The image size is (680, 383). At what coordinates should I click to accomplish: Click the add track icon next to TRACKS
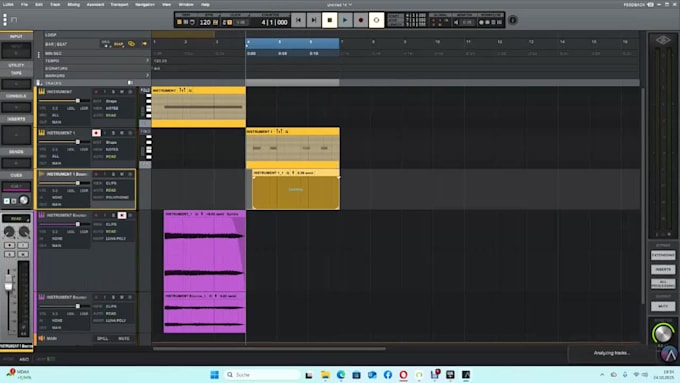(x=39, y=83)
